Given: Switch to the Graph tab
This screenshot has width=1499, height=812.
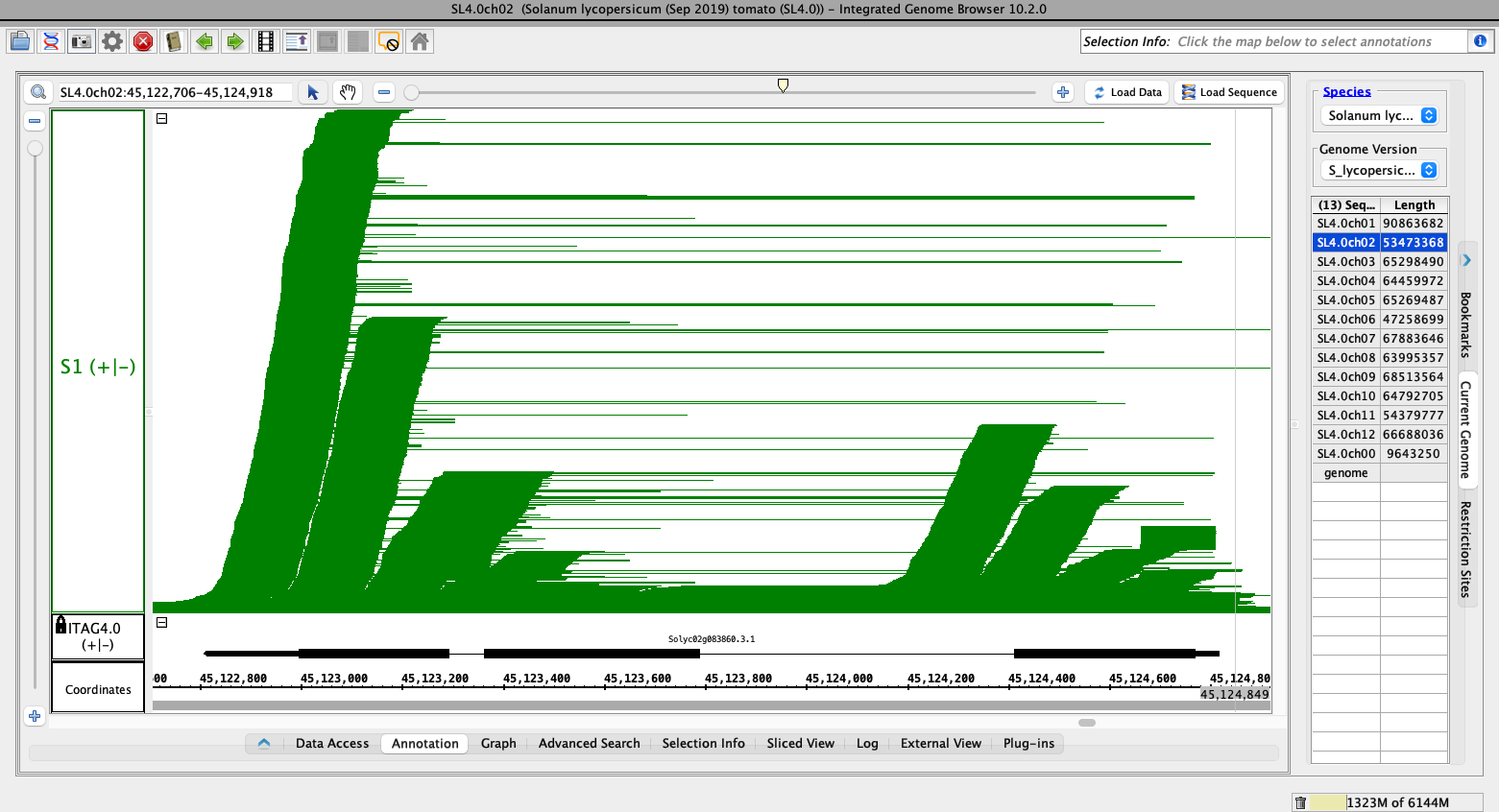Looking at the screenshot, I should 498,743.
